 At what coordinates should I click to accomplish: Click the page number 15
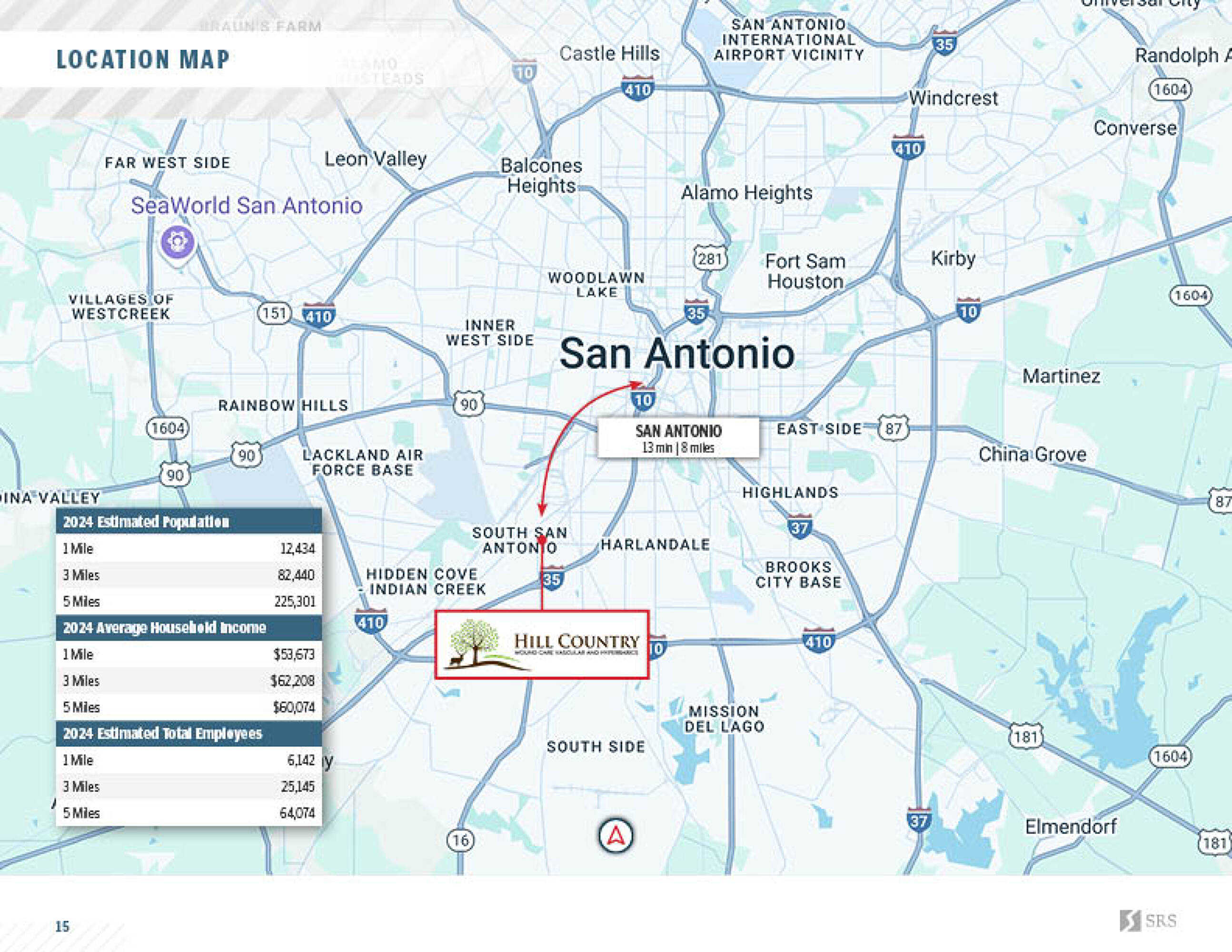tap(62, 927)
